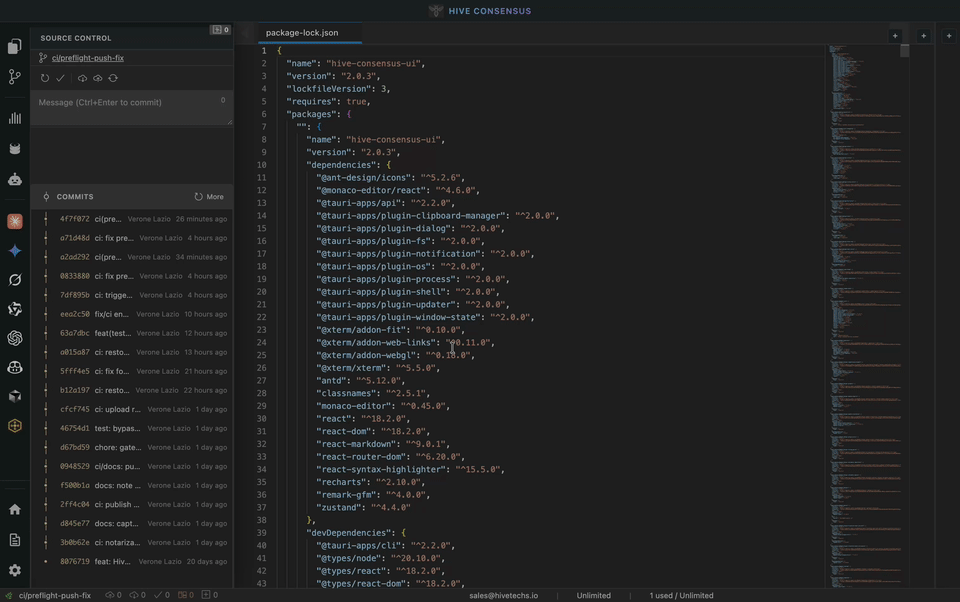Click the More button in Commits
The image size is (960, 602).
click(x=209, y=197)
